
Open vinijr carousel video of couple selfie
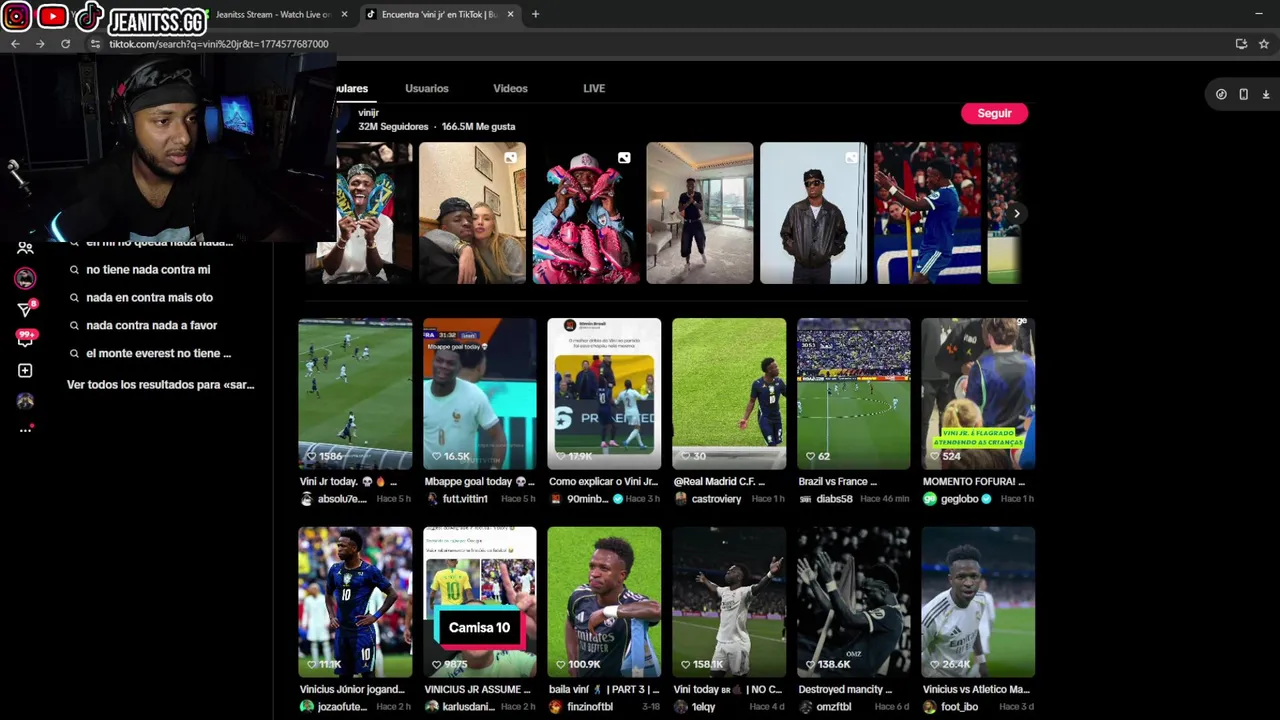pyautogui.click(x=472, y=213)
